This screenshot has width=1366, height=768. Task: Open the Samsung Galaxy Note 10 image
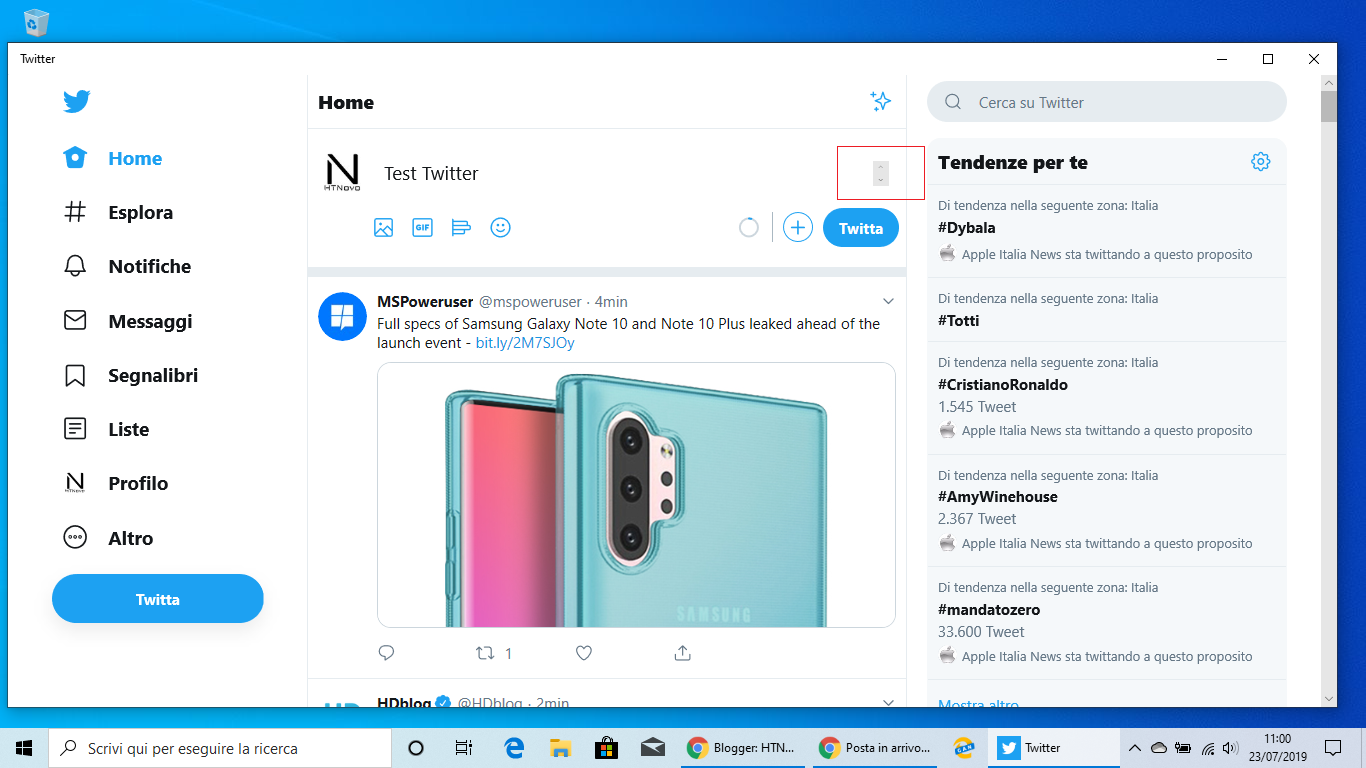pos(636,495)
